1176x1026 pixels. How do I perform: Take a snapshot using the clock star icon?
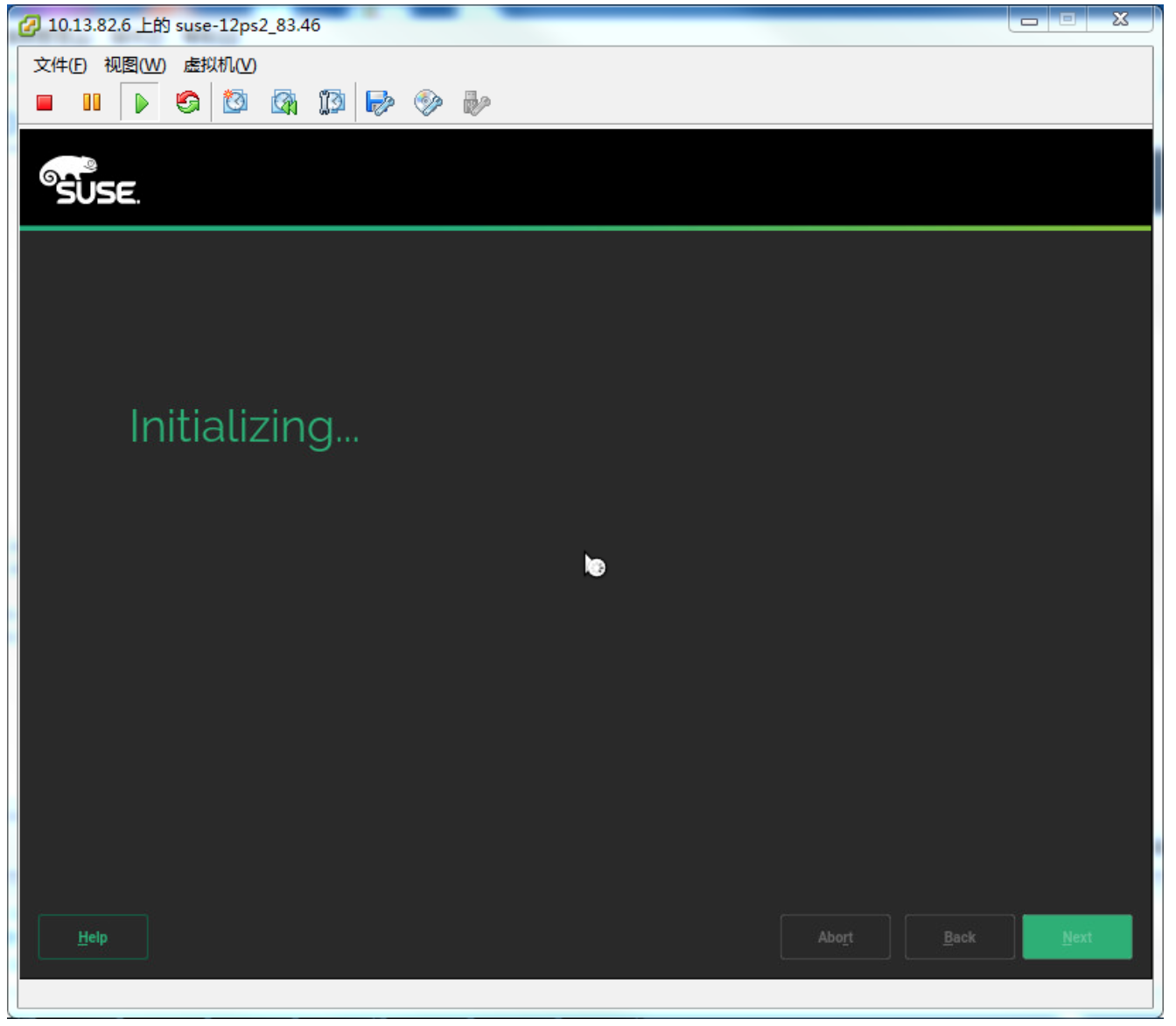[235, 103]
